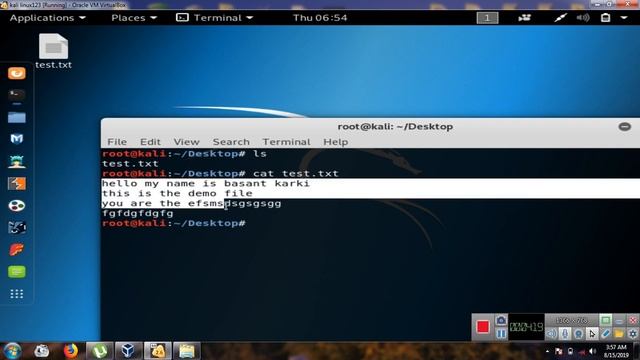The image size is (640, 360).
Task: Open the Windows clock showing 3:57 AM
Action: click(x=616, y=351)
